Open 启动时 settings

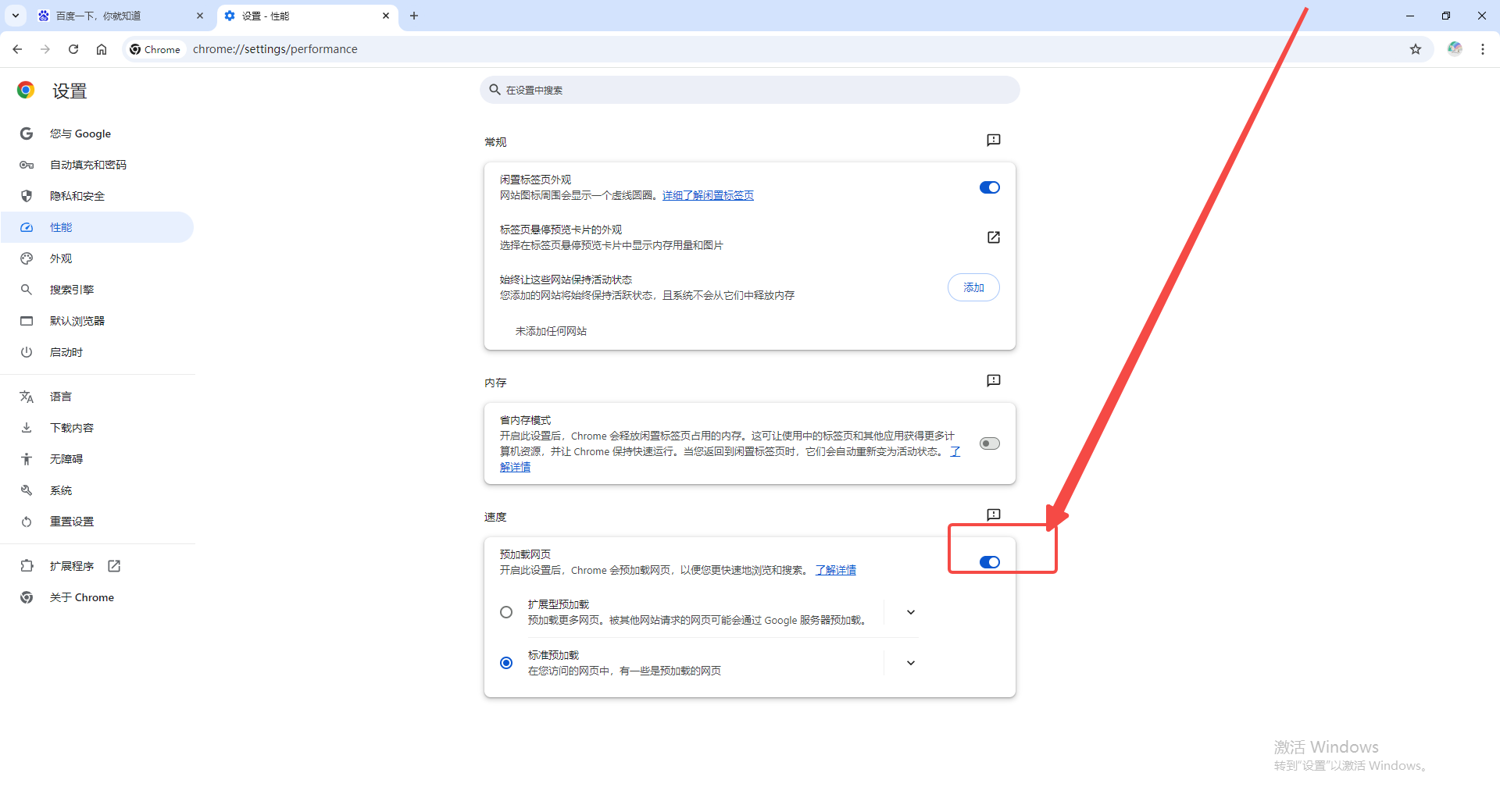tap(98, 352)
